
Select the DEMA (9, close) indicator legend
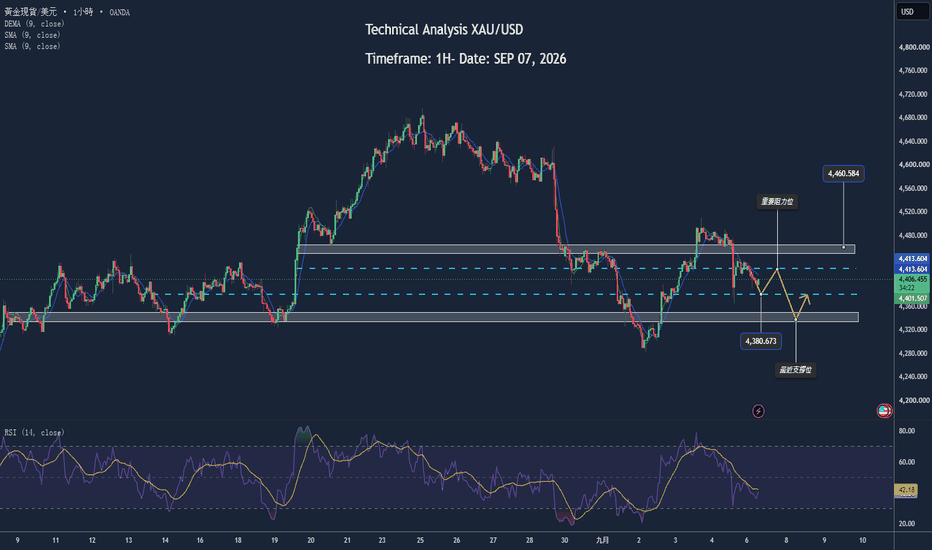point(34,24)
